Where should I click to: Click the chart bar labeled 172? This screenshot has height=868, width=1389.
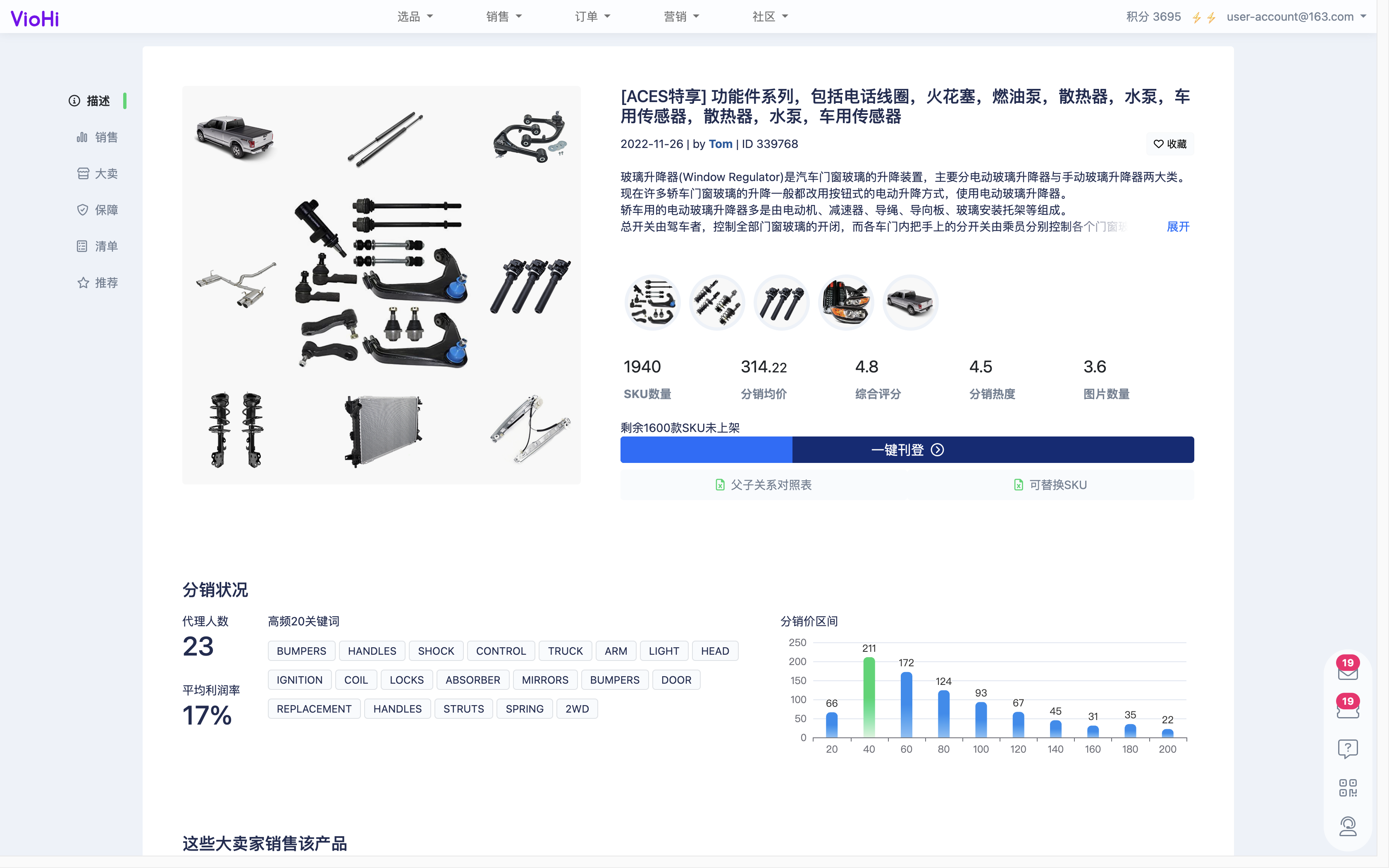click(906, 705)
